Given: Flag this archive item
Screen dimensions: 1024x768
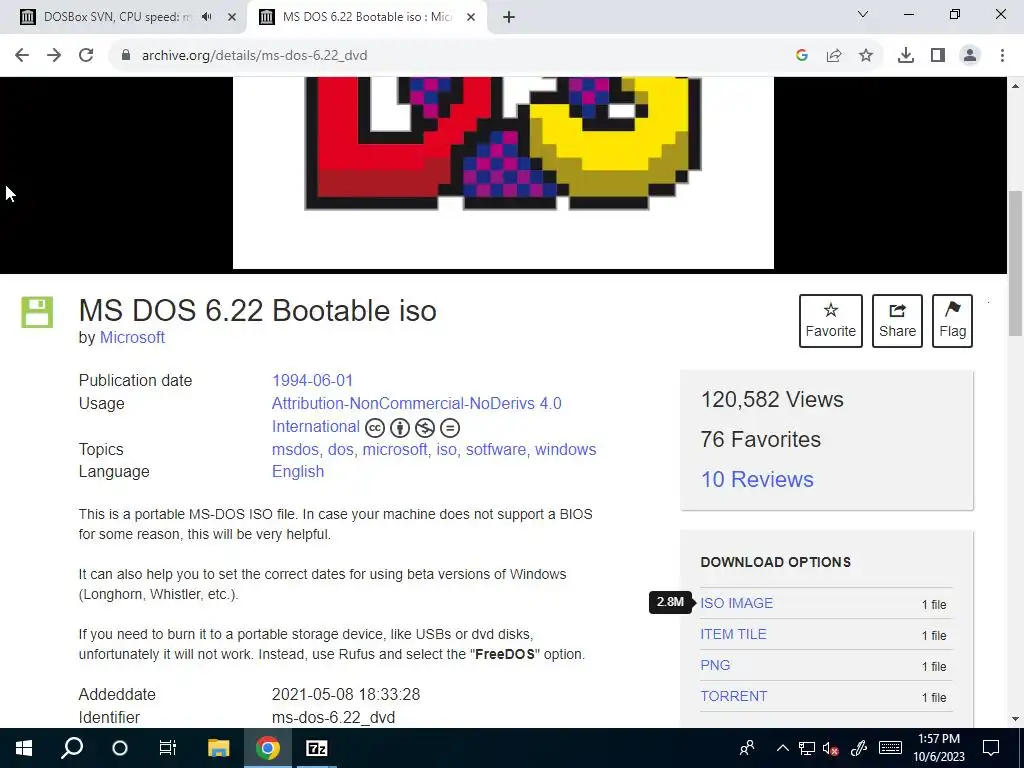Looking at the screenshot, I should pyautogui.click(x=952, y=321).
